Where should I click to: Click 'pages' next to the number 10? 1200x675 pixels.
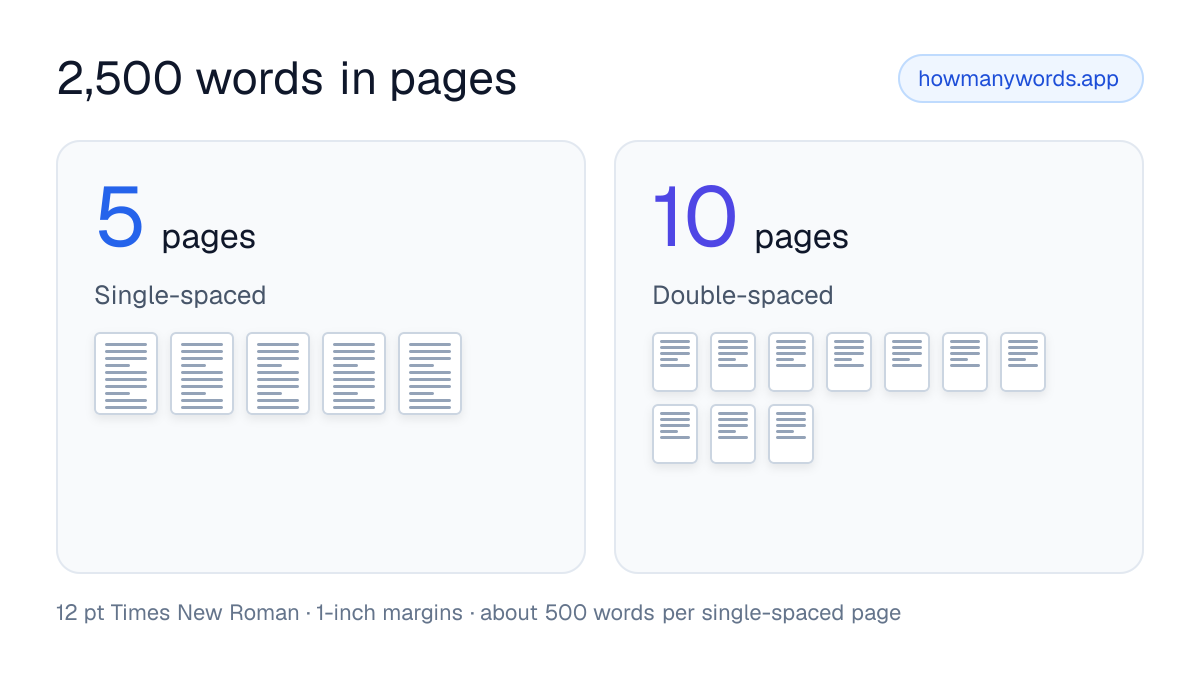click(x=802, y=237)
